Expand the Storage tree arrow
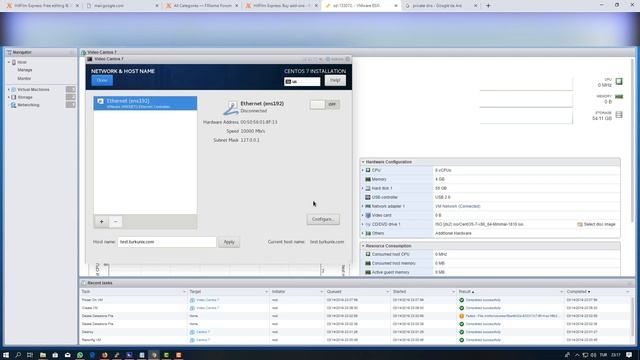640x360 pixels. [x=9, y=97]
